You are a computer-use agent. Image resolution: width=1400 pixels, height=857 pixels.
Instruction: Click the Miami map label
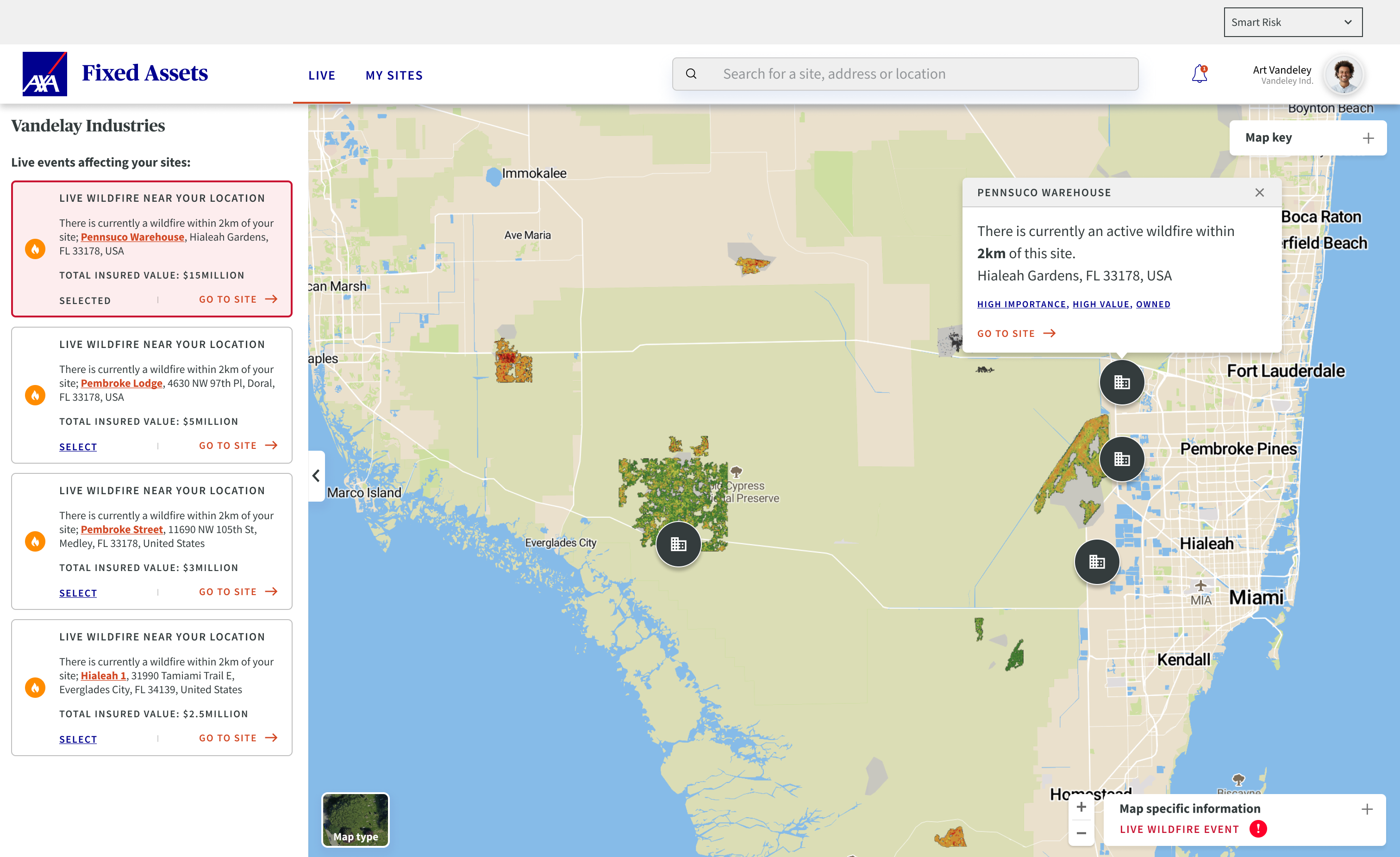(1256, 597)
